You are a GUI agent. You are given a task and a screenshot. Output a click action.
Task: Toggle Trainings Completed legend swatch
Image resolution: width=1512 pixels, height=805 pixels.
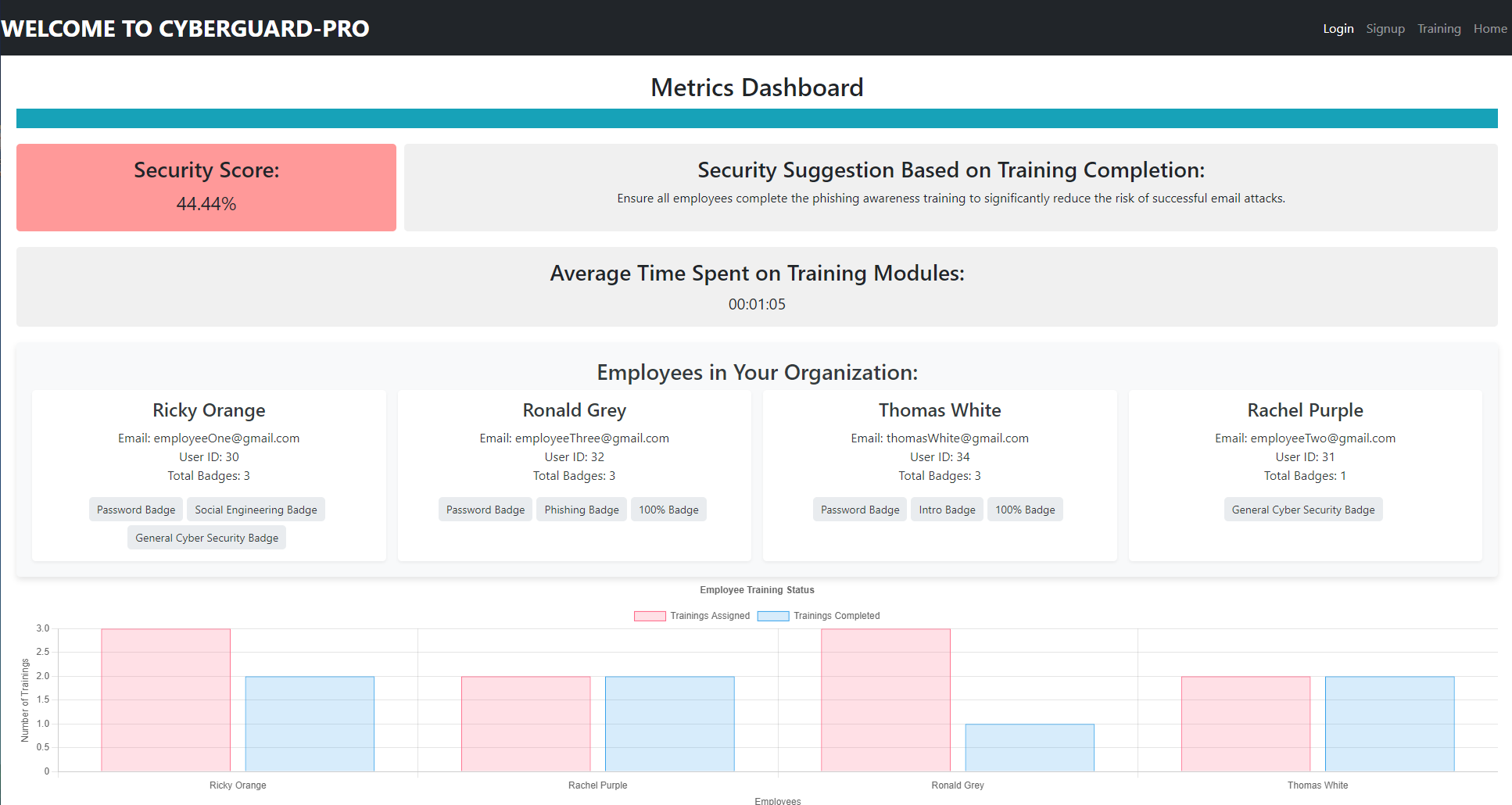[x=773, y=616]
